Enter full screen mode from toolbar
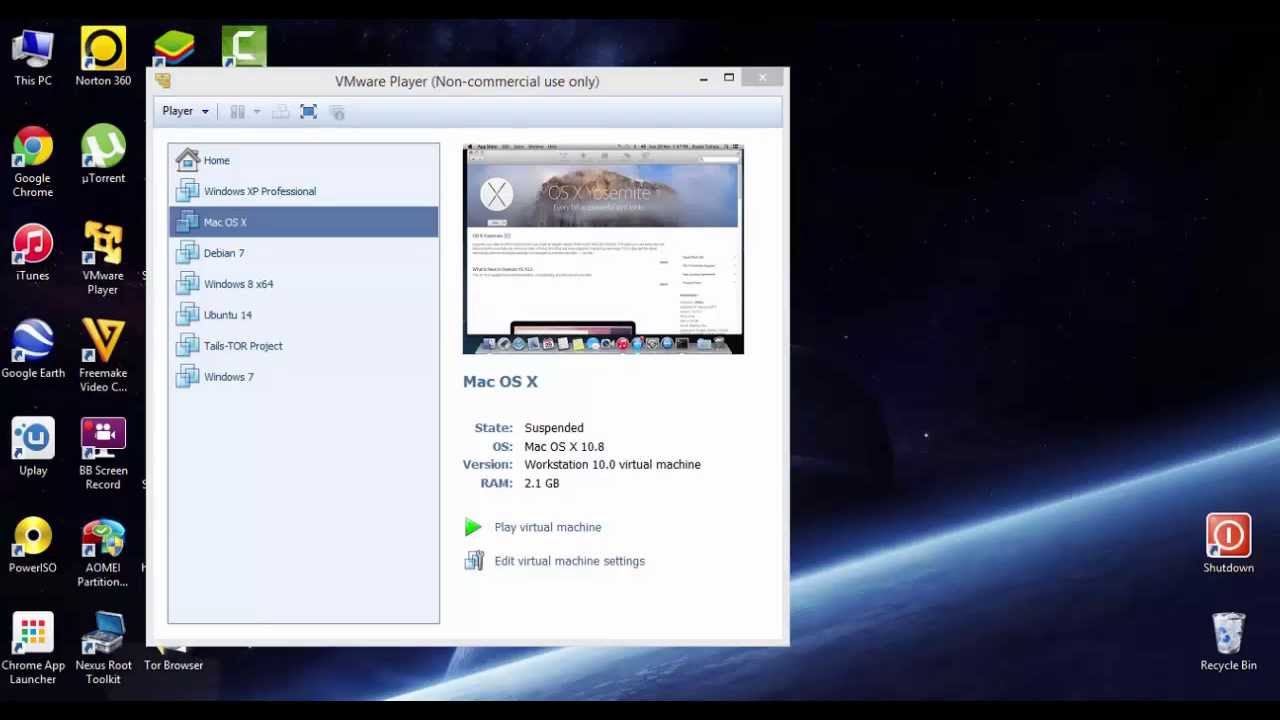The width and height of the screenshot is (1280, 720). tap(308, 112)
